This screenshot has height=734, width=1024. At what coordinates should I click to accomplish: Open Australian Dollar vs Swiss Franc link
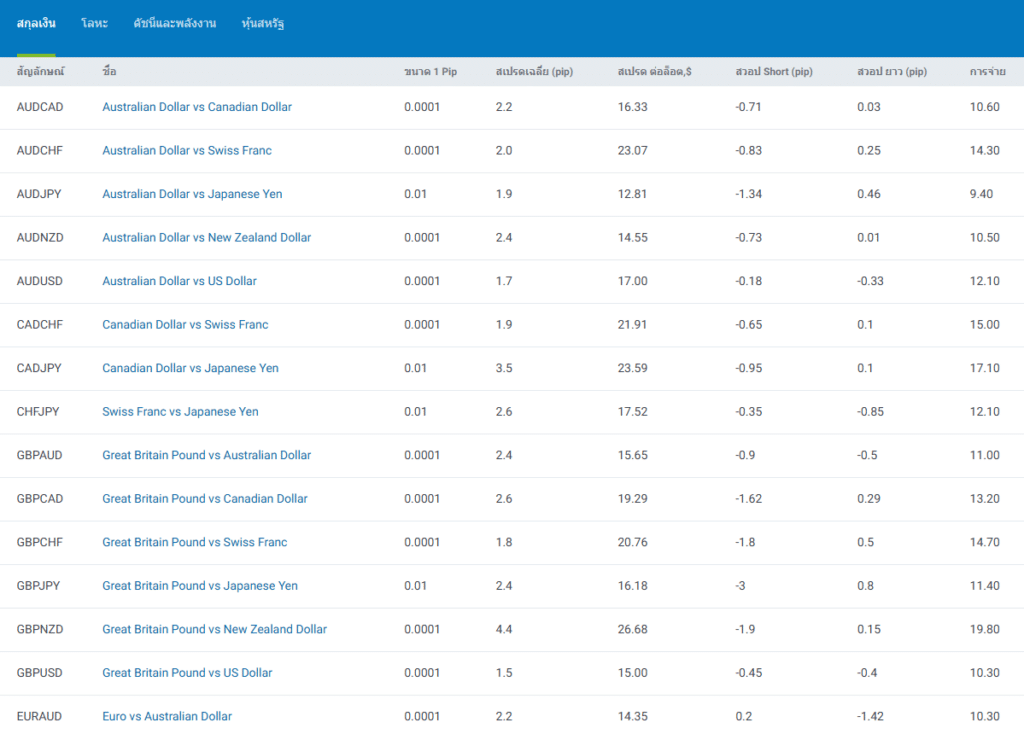click(187, 151)
